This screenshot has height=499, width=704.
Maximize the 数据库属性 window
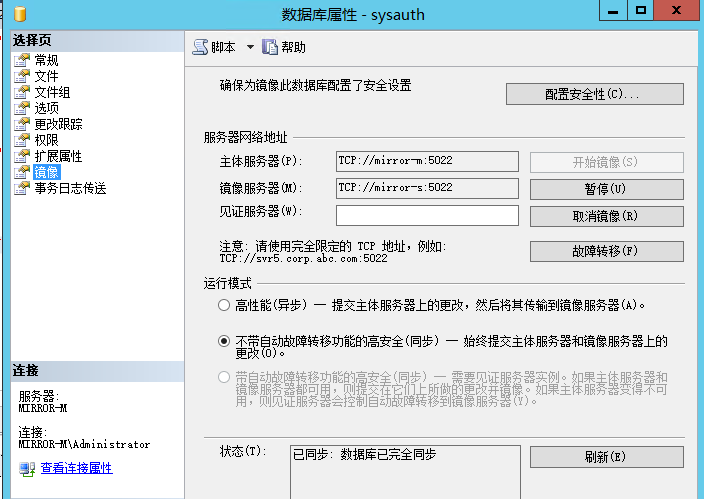point(640,10)
